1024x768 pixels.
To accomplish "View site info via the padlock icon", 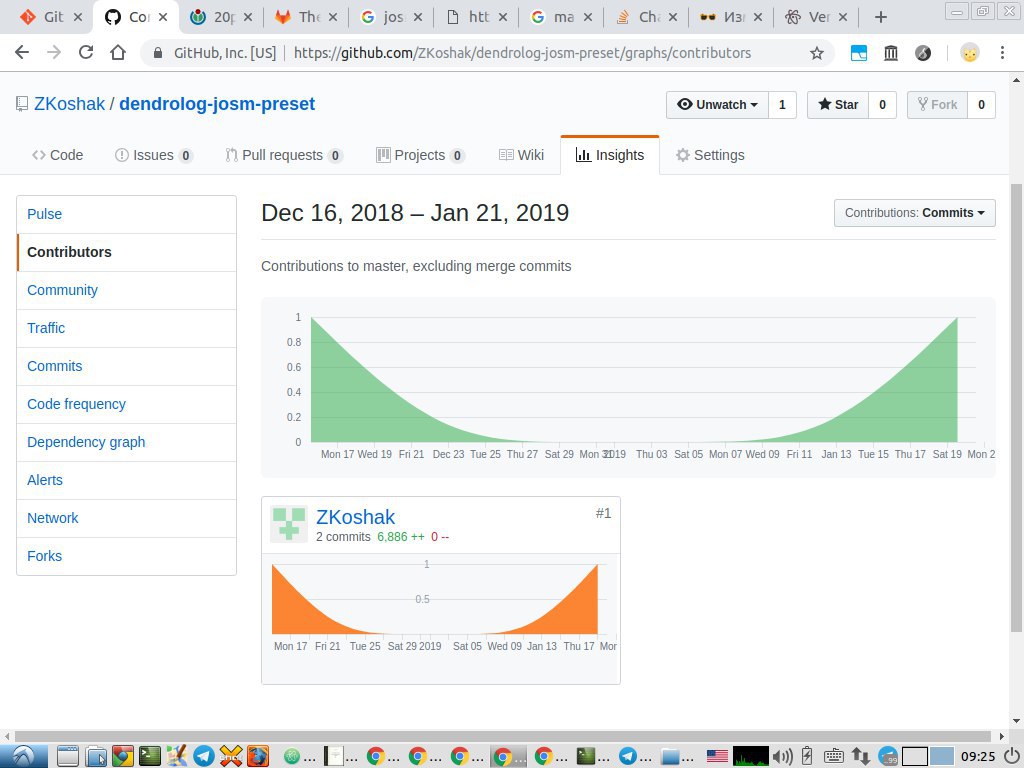I will pos(157,54).
